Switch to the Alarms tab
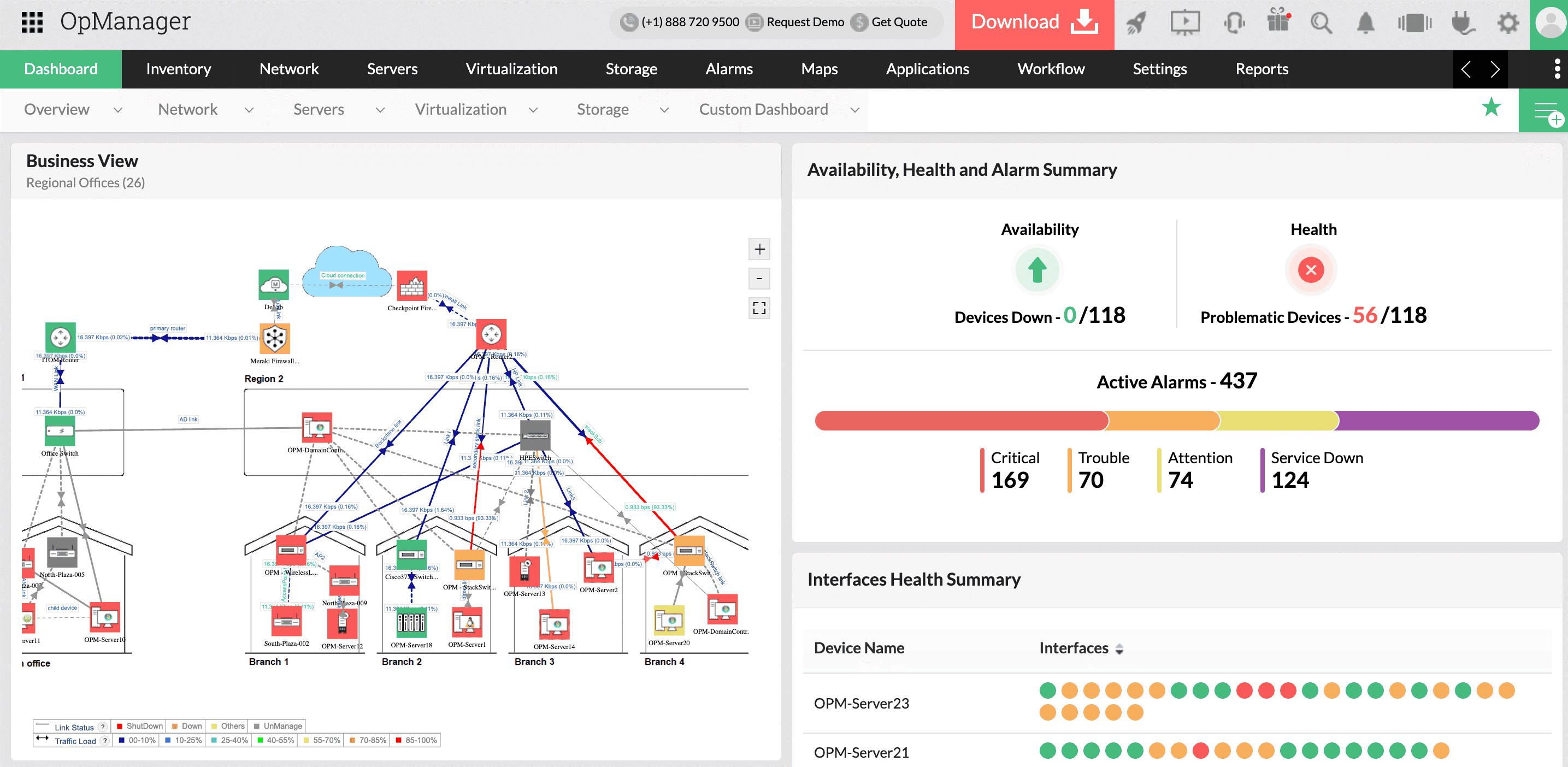The image size is (1568, 767). coord(729,69)
